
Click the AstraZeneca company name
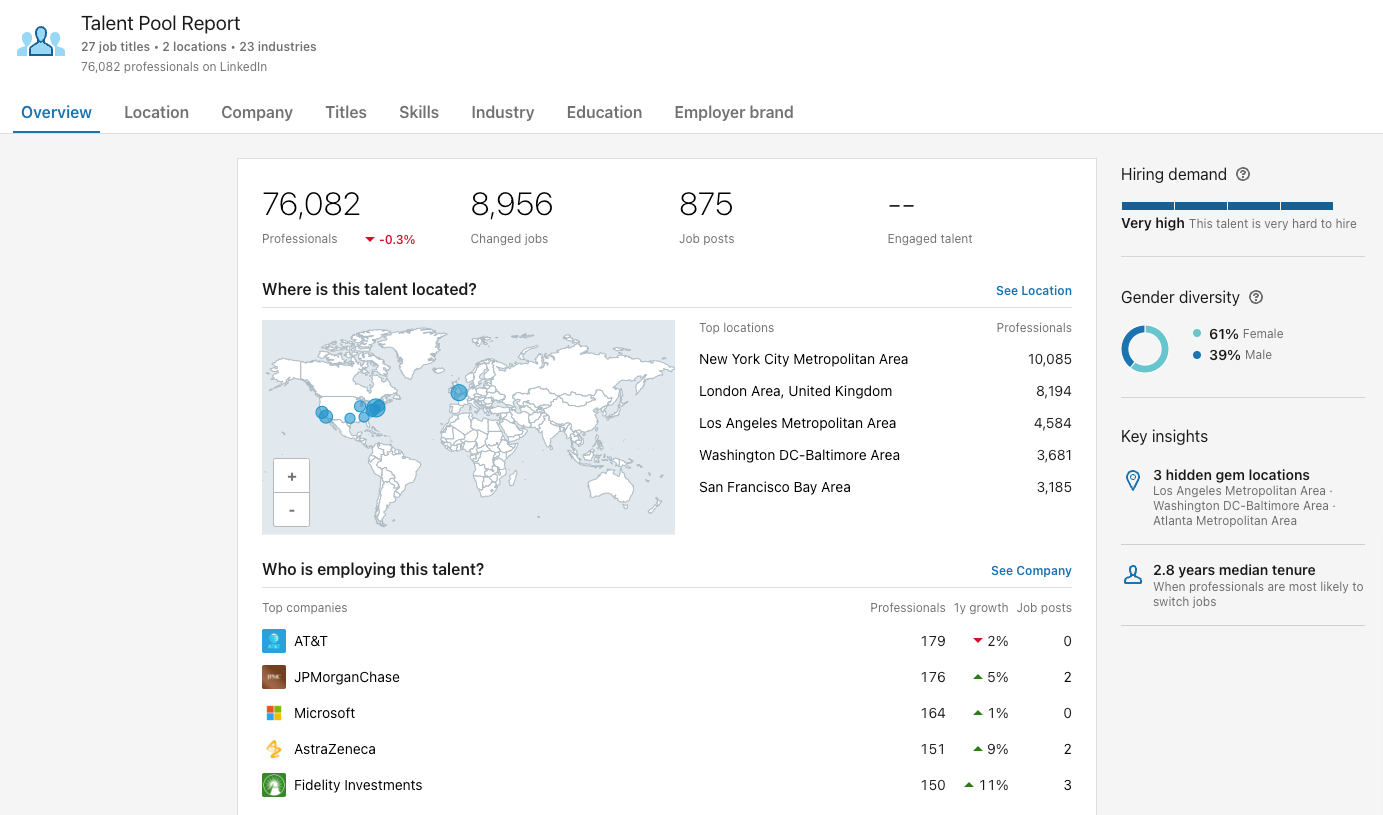[335, 749]
